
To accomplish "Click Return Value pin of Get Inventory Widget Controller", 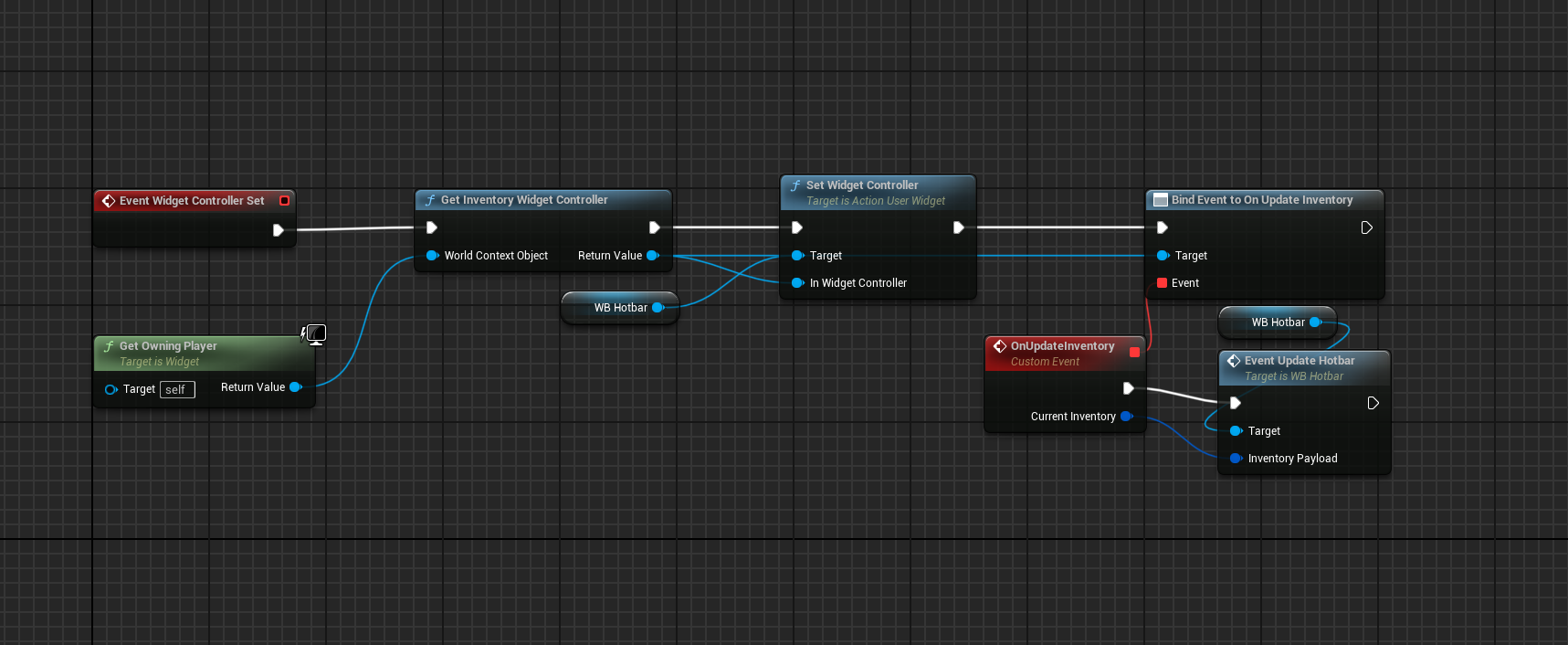I will (x=652, y=256).
